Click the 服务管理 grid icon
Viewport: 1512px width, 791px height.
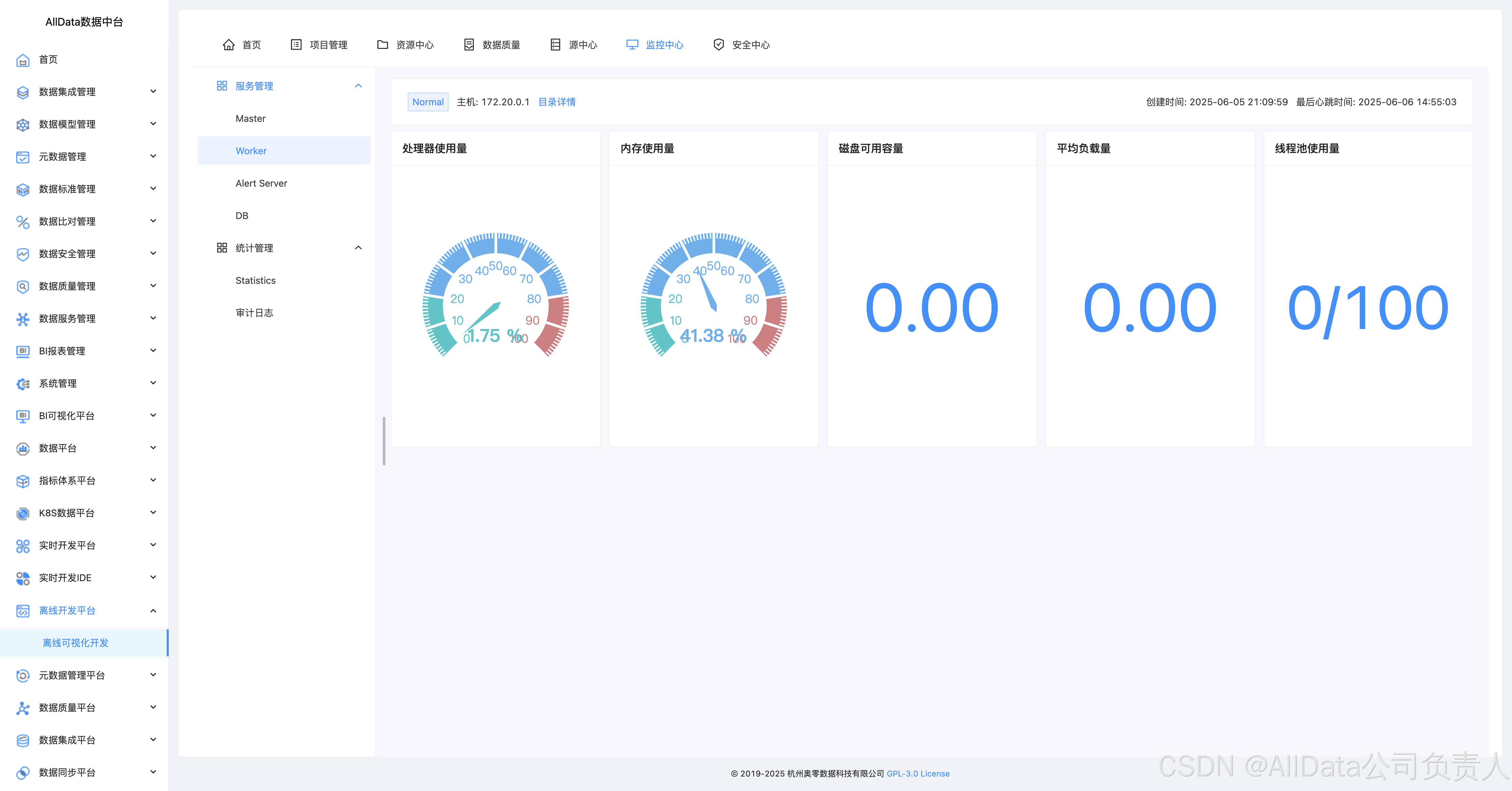222,86
